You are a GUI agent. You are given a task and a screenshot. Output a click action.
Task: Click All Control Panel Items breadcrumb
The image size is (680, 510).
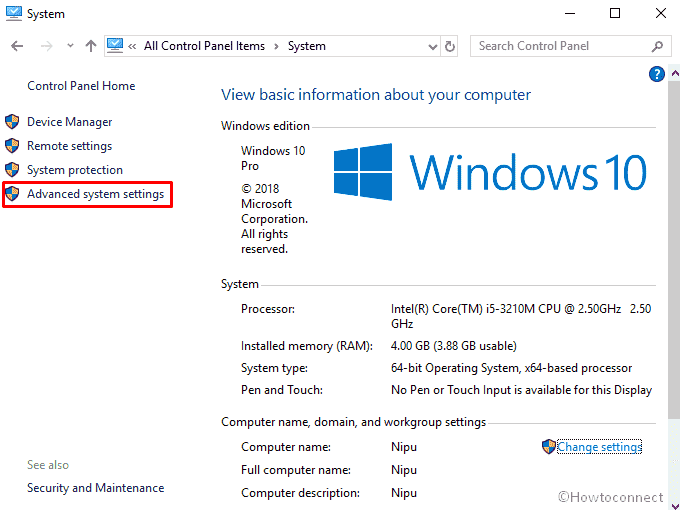click(204, 46)
